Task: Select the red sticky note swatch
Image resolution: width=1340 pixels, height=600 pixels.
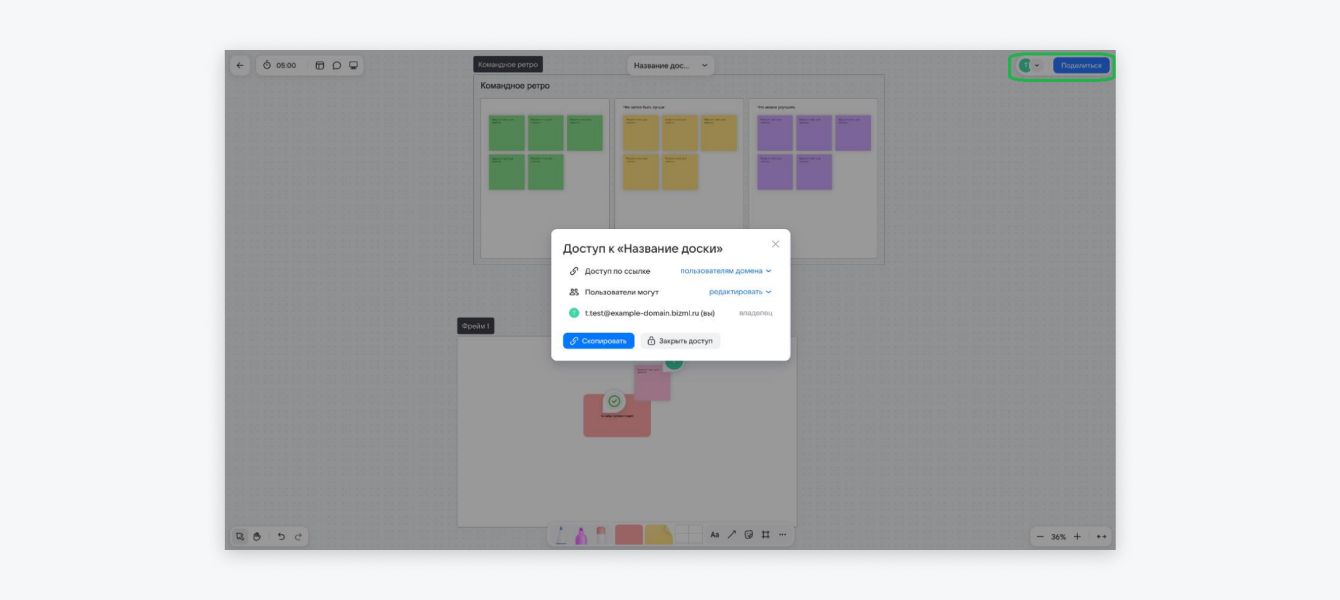Action: click(x=628, y=535)
